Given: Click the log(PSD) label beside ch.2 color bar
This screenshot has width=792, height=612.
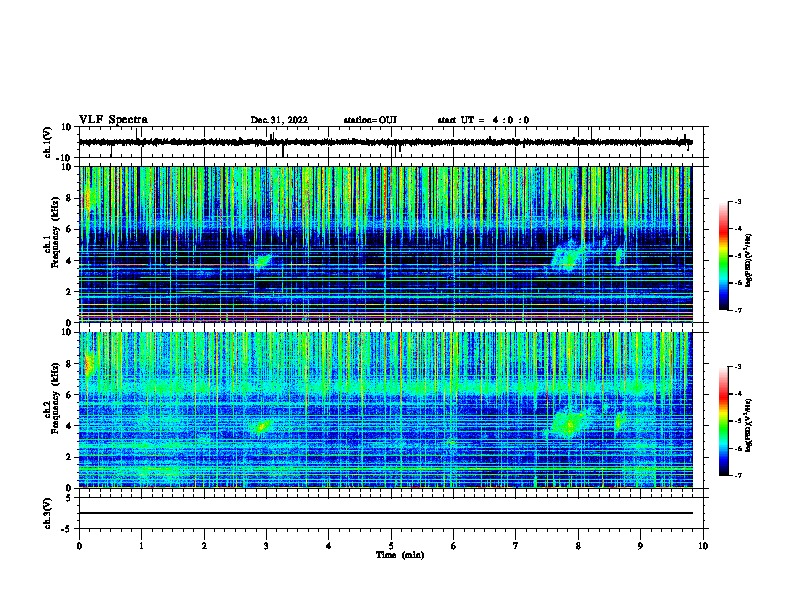Looking at the screenshot, I should pyautogui.click(x=749, y=425).
